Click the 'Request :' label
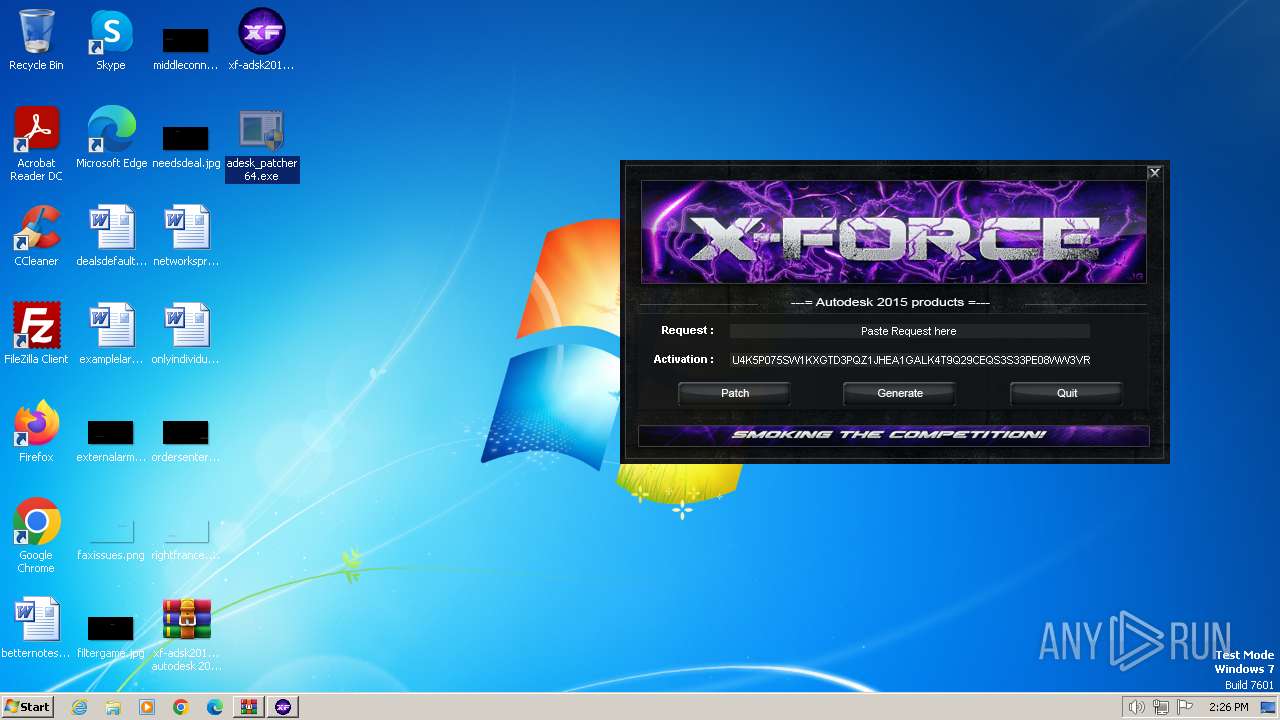Screen dimensions: 1280x720 click(x=687, y=330)
